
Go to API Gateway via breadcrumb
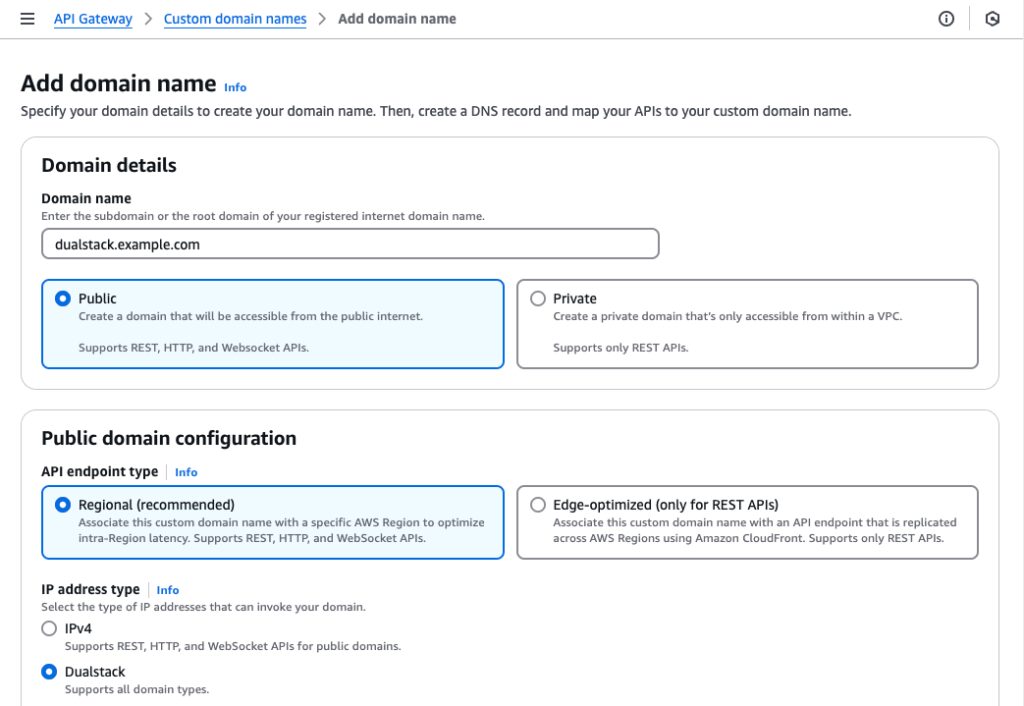93,18
